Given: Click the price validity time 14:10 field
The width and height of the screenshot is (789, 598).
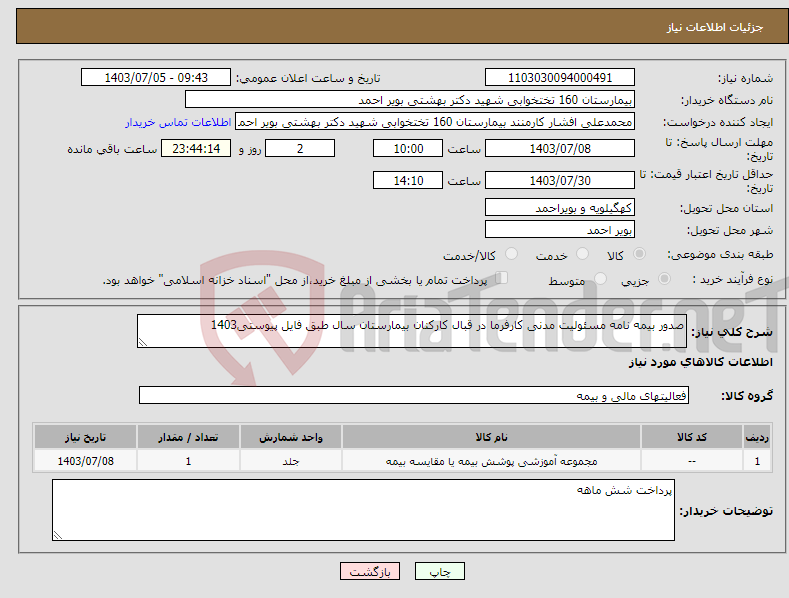Looking at the screenshot, I should tap(408, 180).
